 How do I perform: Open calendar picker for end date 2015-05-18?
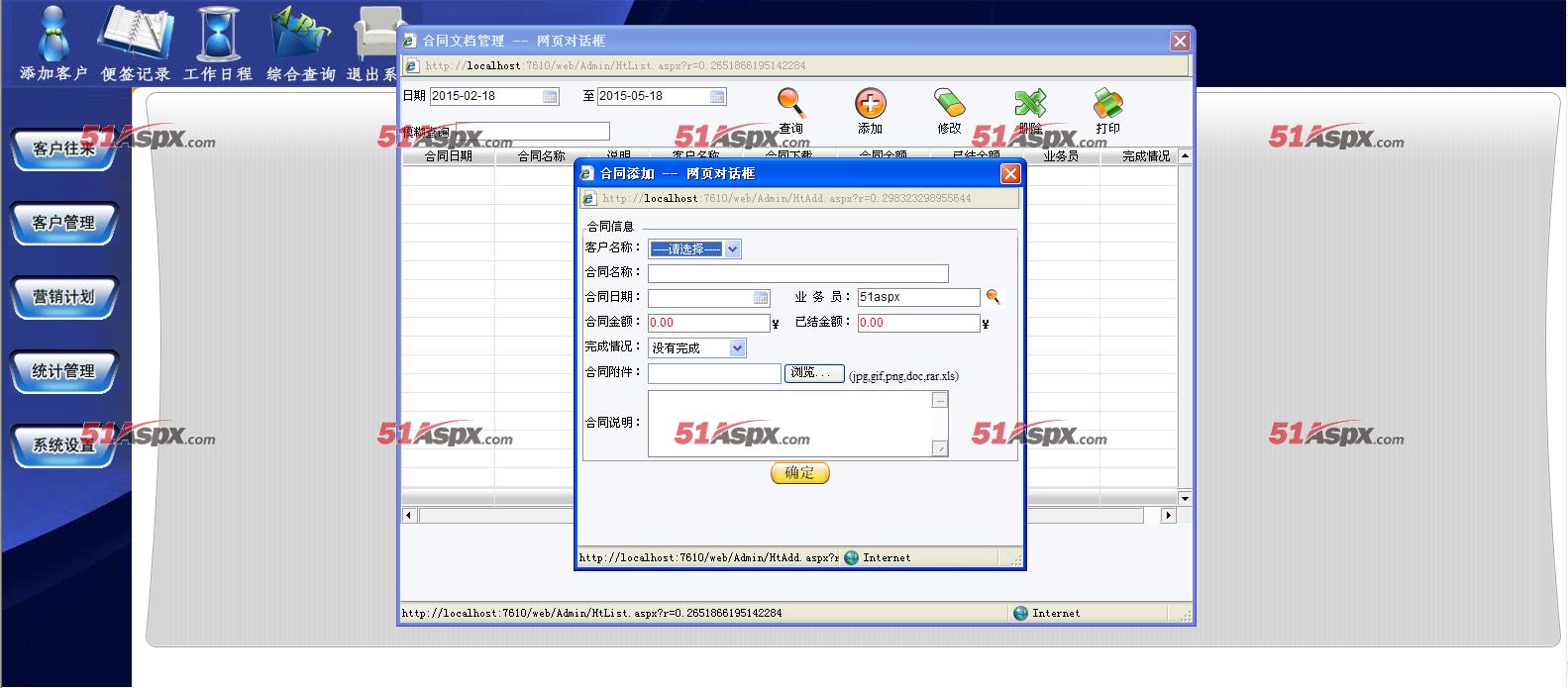718,96
